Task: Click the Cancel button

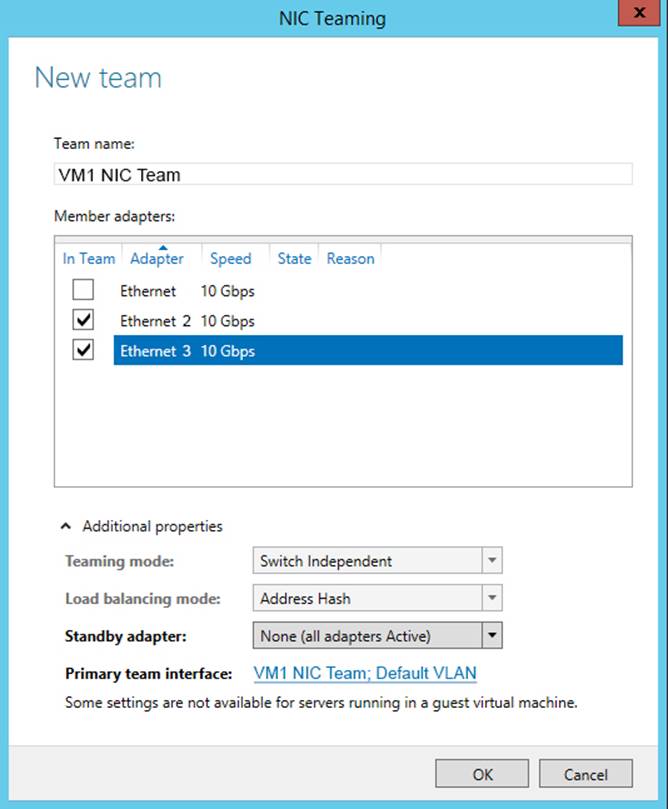Action: point(586,774)
